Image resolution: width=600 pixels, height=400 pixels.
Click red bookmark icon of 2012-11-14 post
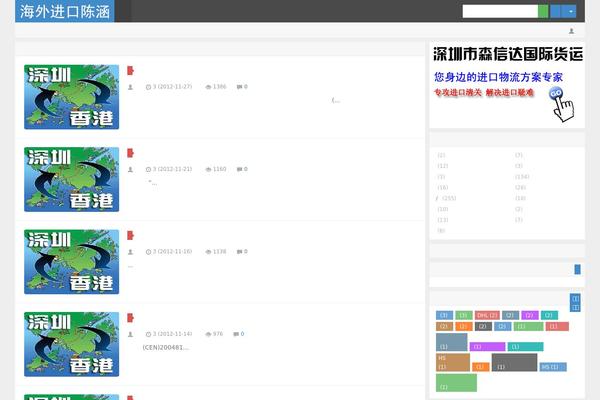point(130,318)
